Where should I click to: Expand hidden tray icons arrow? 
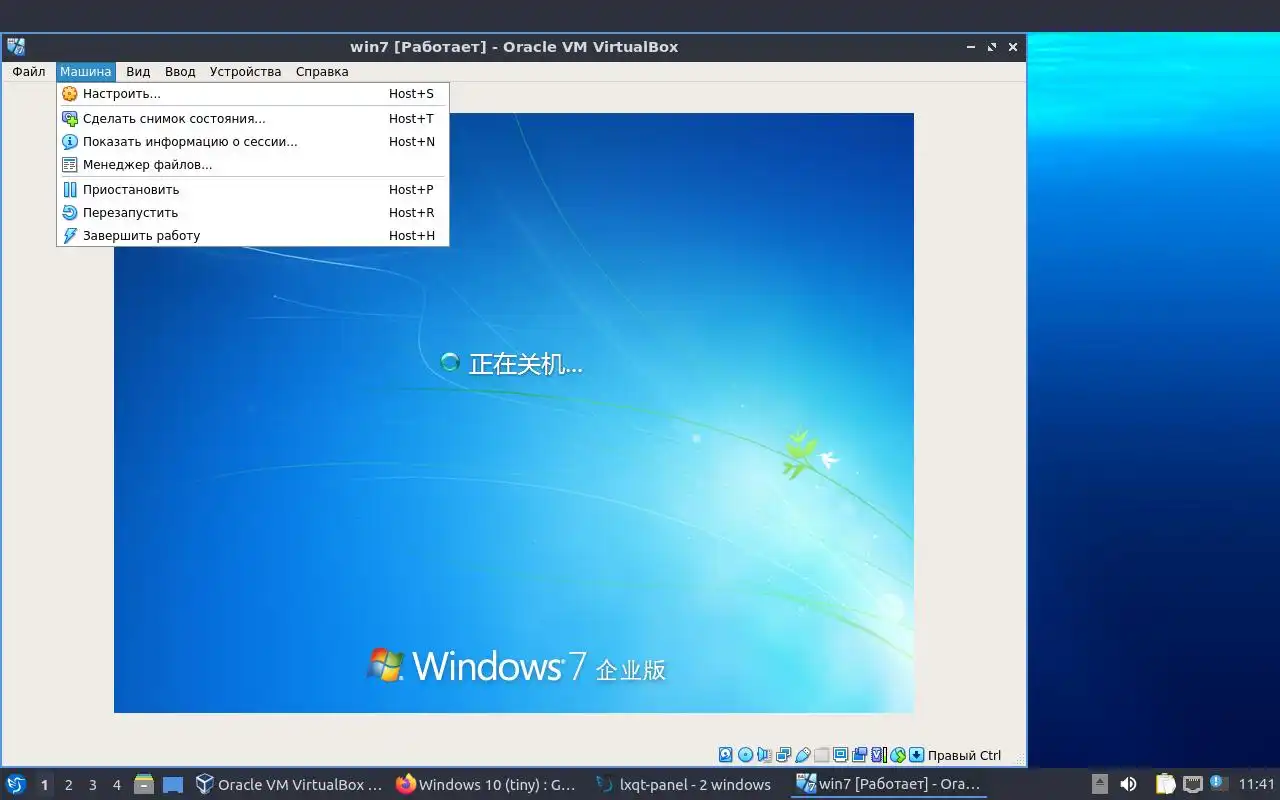(1099, 785)
